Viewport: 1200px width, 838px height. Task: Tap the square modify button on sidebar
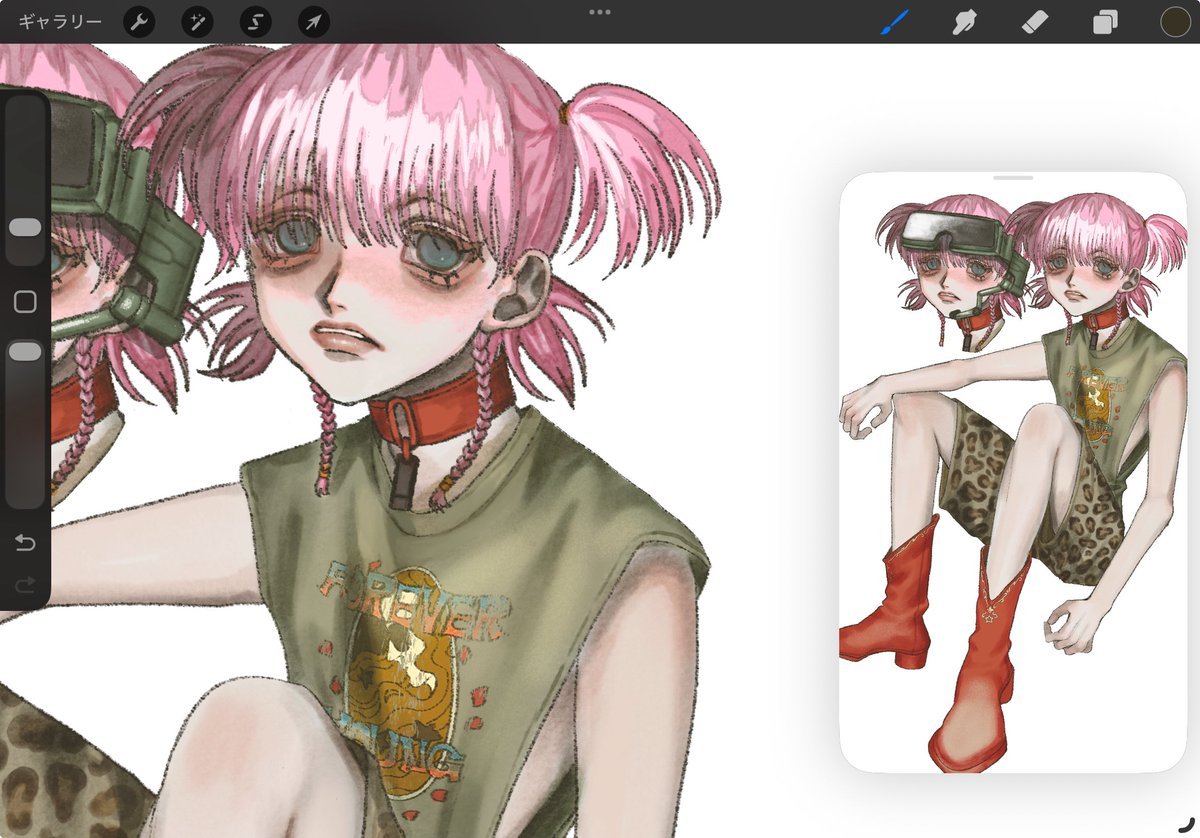click(x=25, y=302)
